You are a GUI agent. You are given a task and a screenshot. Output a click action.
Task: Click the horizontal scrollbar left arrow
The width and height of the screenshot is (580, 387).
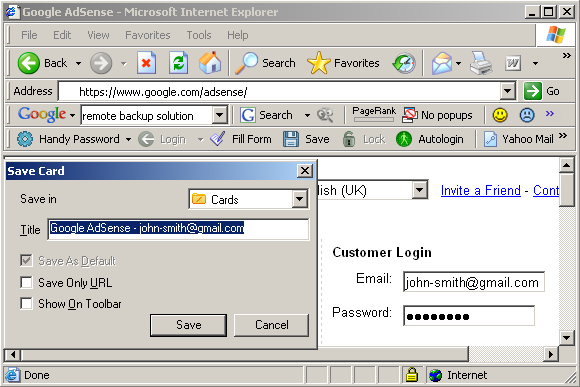click(x=13, y=354)
